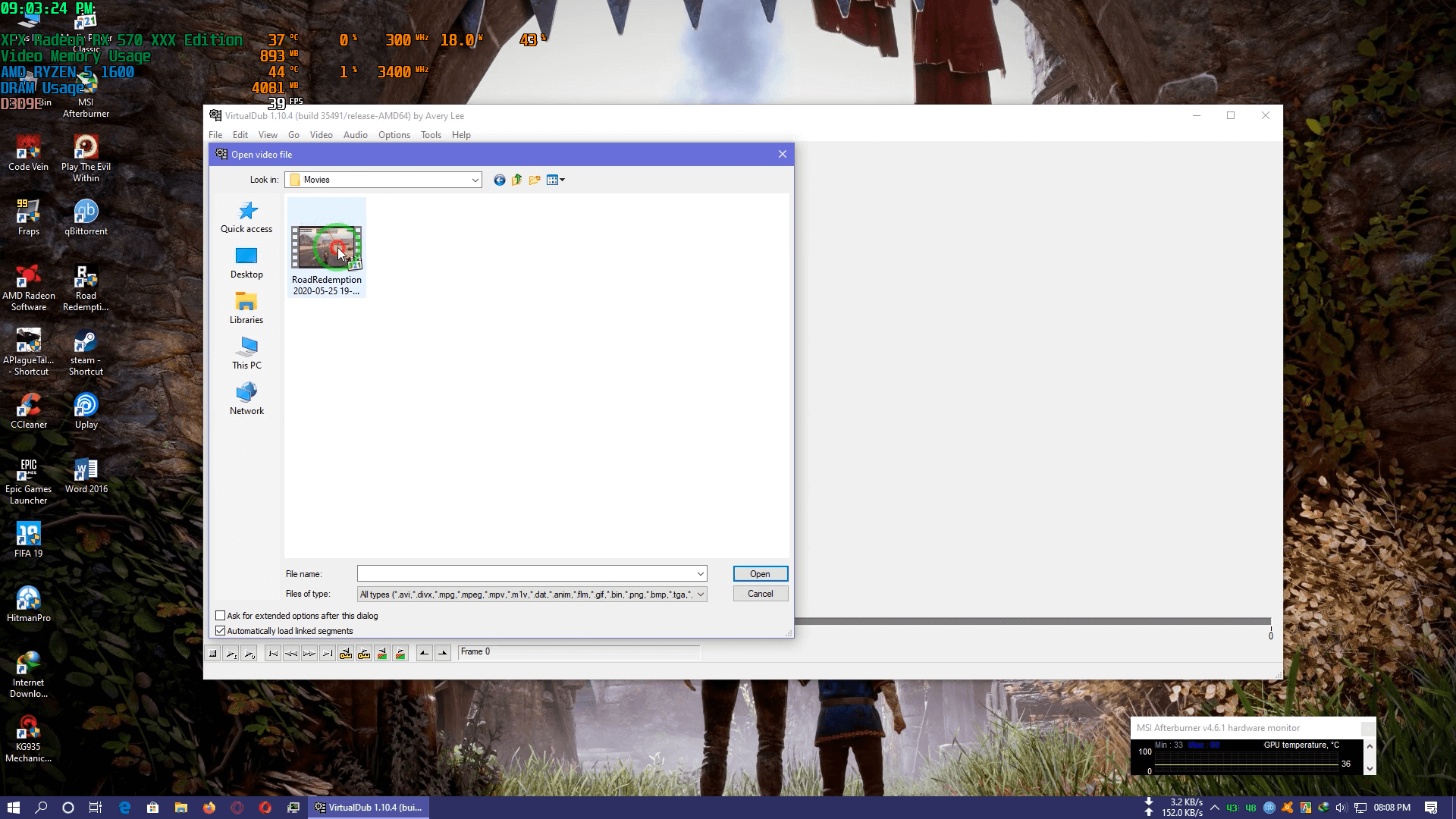The image size is (1456, 819).
Task: Open the Help menu
Action: 461,135
